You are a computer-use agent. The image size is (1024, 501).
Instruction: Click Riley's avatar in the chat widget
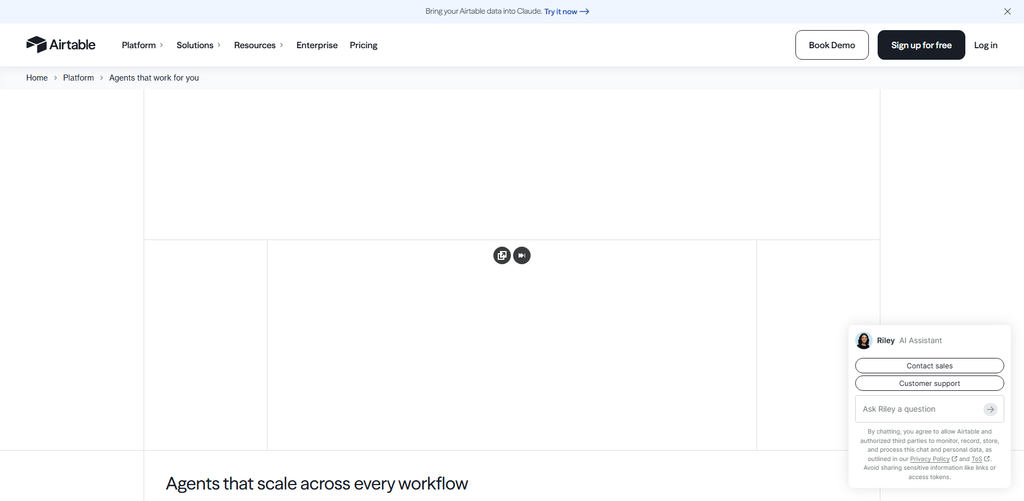(x=863, y=340)
